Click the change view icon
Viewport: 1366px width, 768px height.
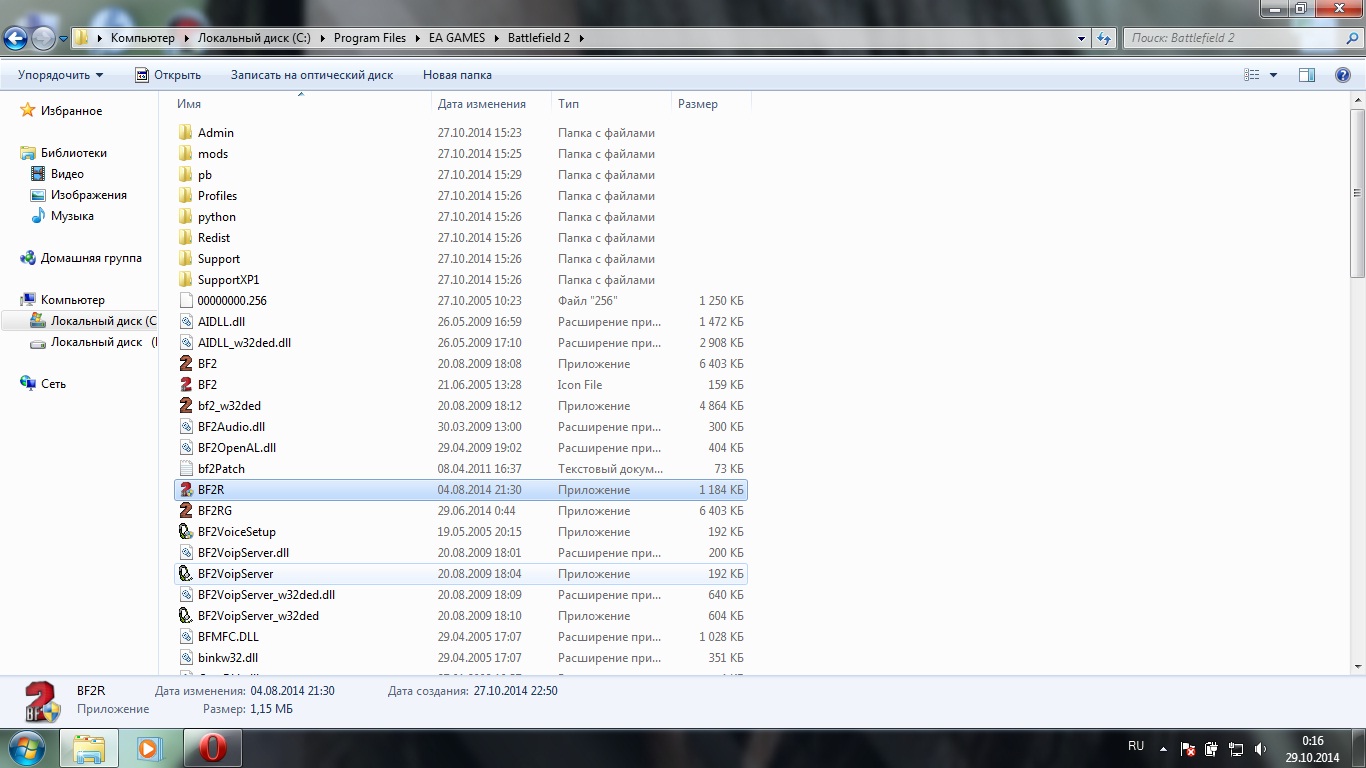1251,75
